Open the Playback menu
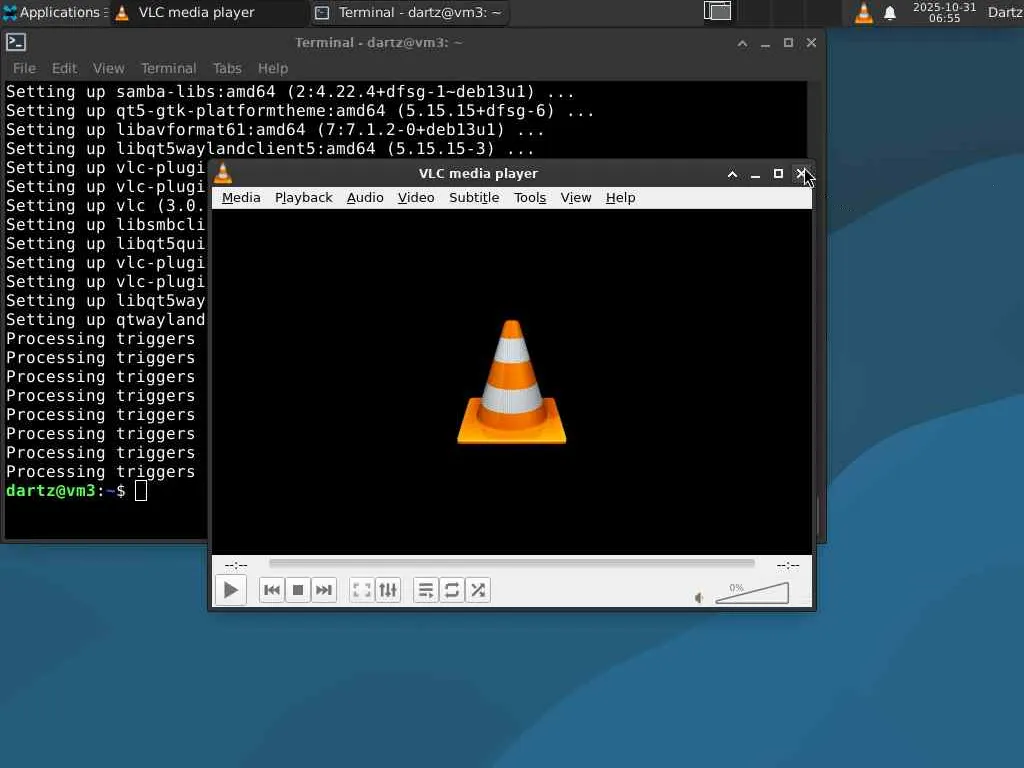 [x=304, y=198]
